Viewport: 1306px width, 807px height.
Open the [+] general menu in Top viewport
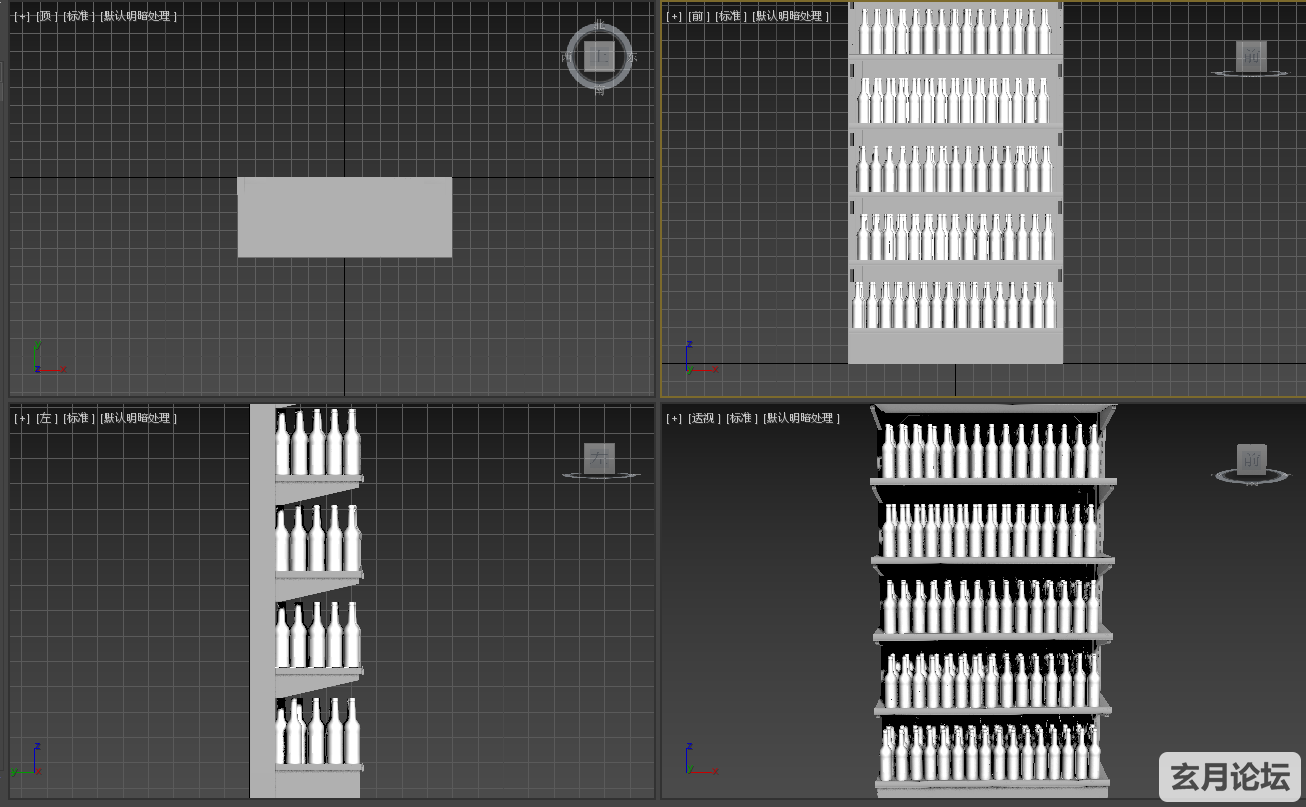click(22, 16)
